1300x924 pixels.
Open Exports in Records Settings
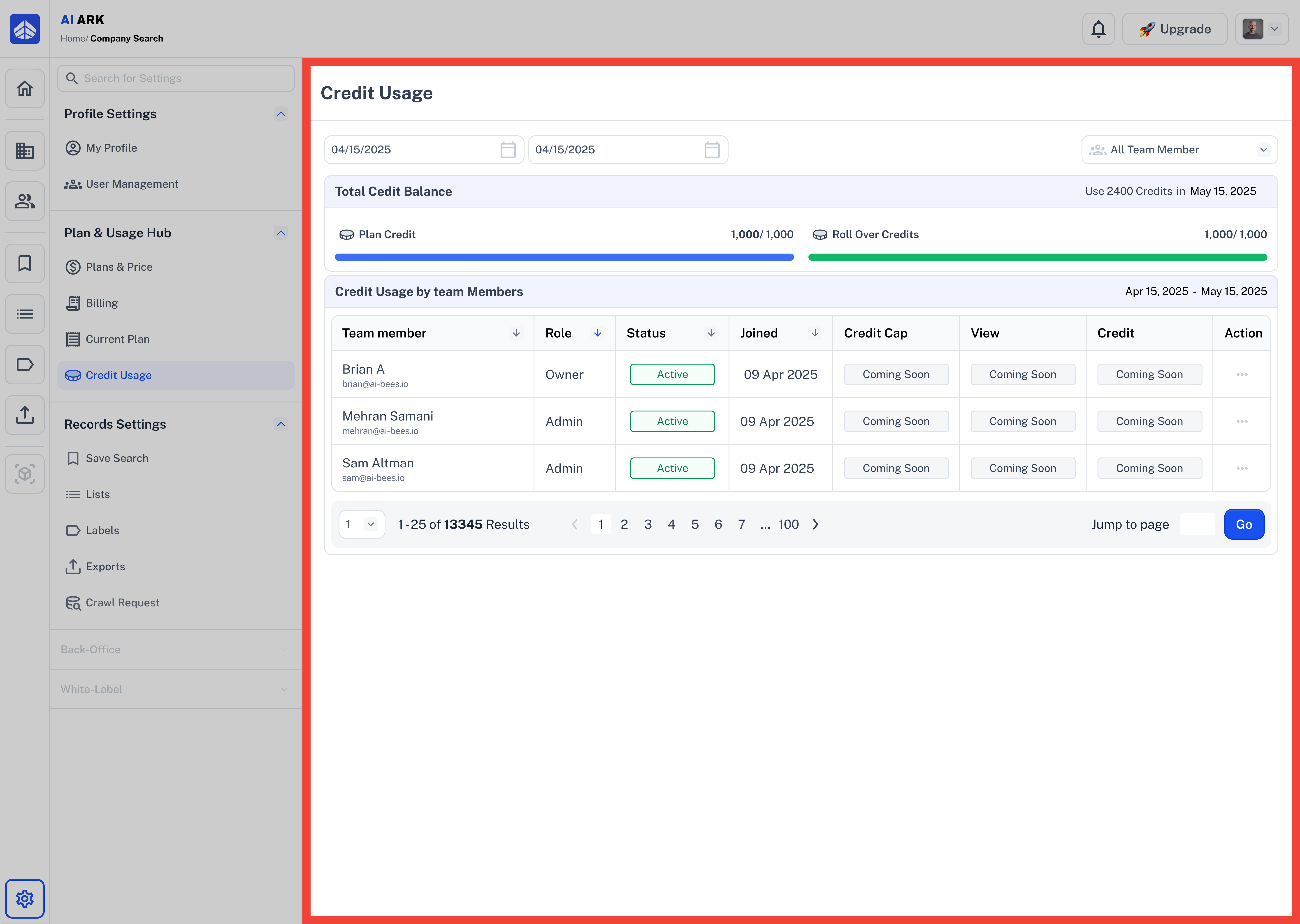pyautogui.click(x=175, y=567)
